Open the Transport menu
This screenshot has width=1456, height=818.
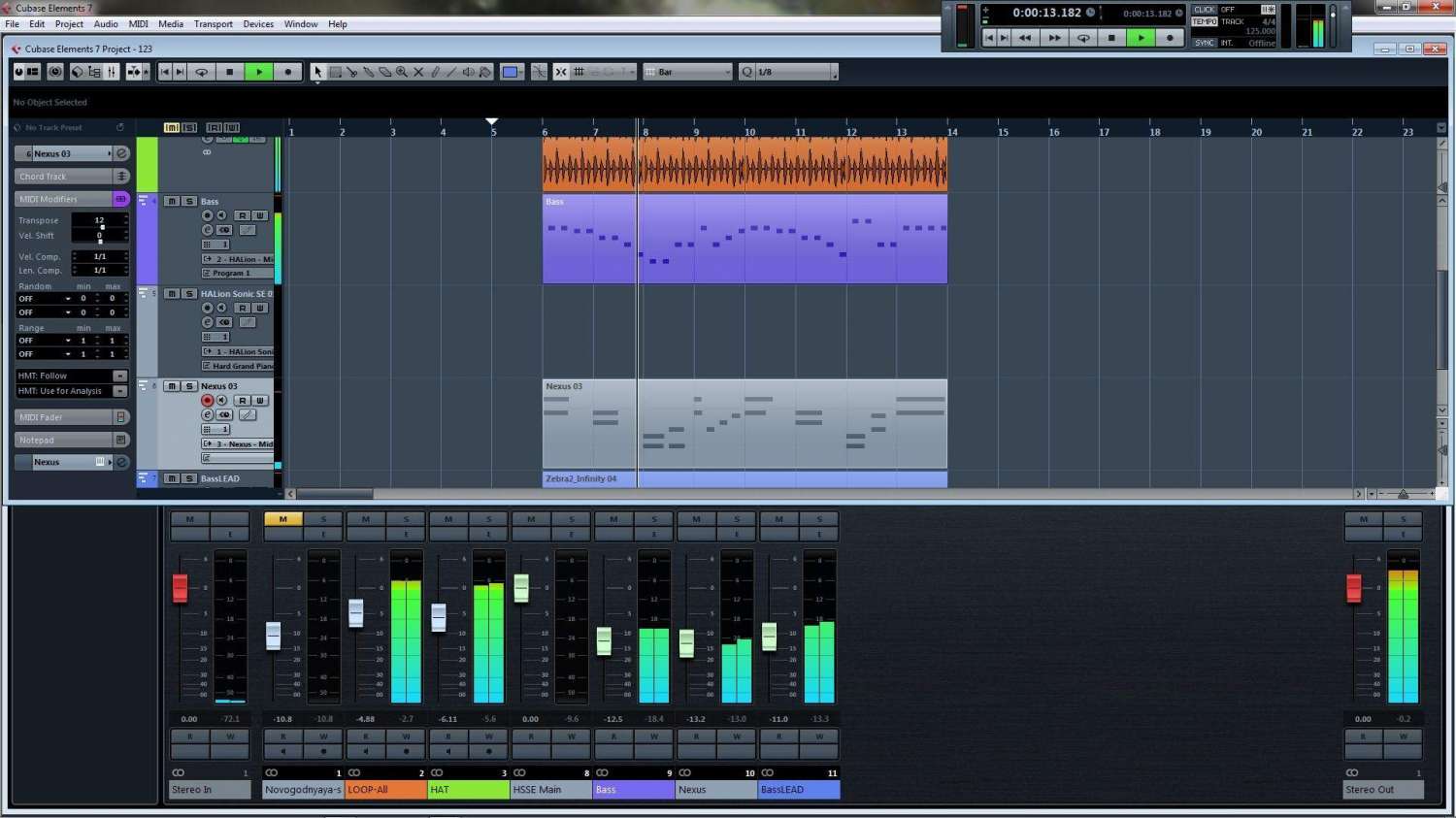pos(213,24)
